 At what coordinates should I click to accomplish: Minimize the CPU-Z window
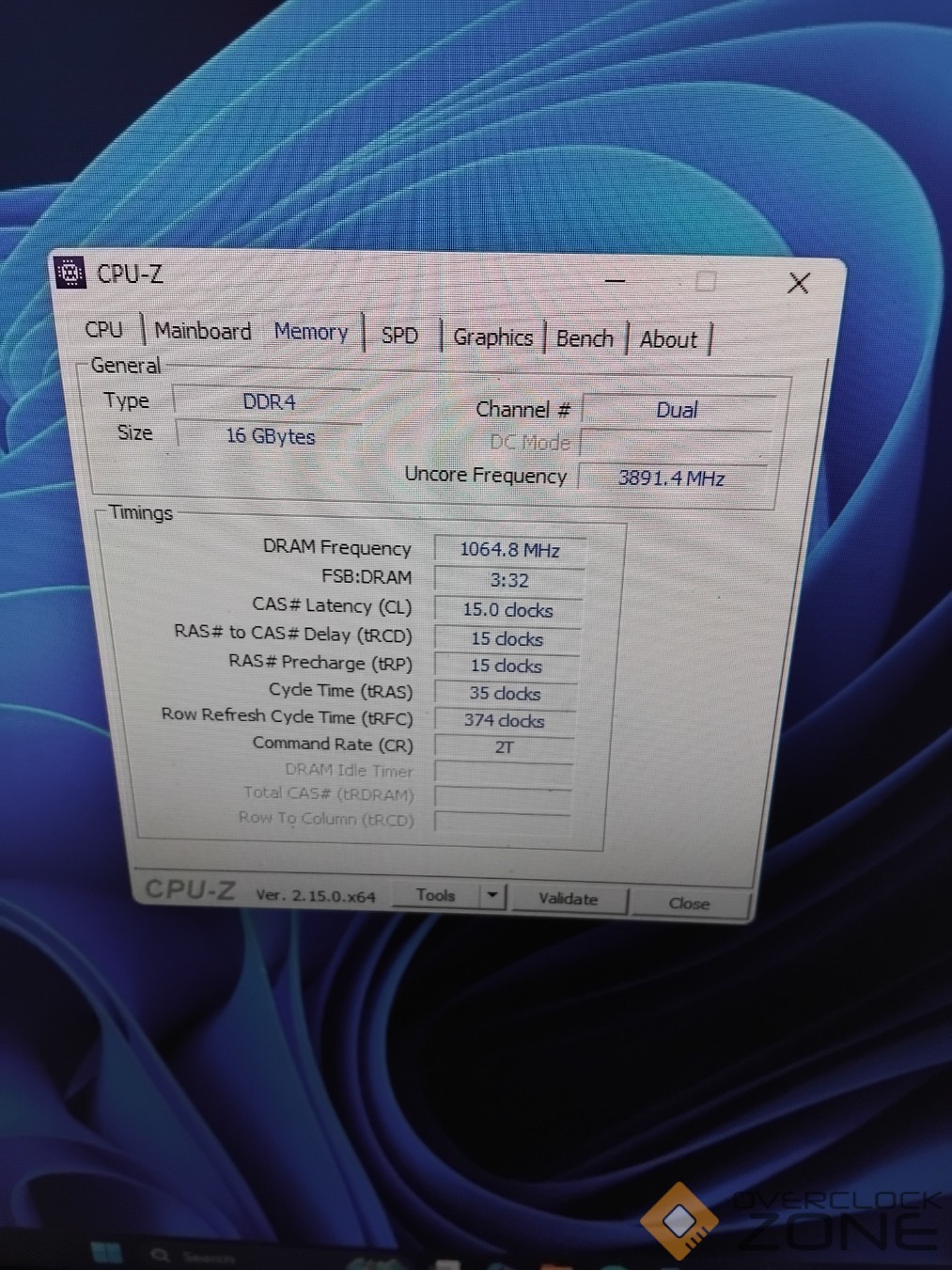616,280
